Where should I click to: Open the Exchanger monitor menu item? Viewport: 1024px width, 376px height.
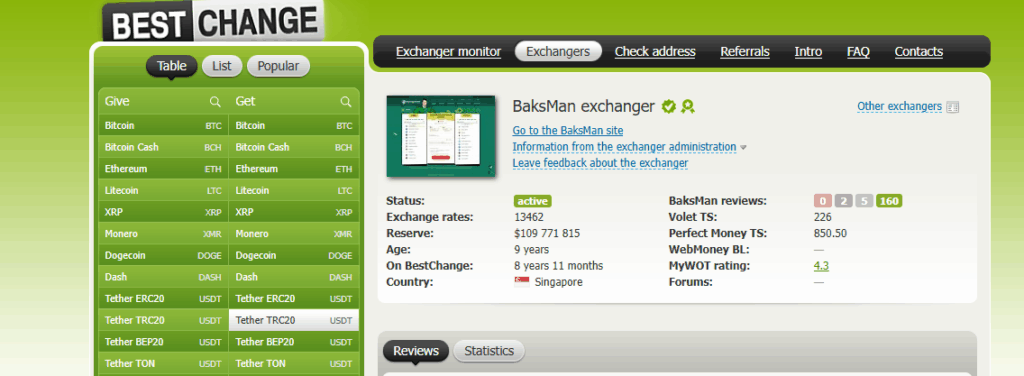pyautogui.click(x=448, y=52)
